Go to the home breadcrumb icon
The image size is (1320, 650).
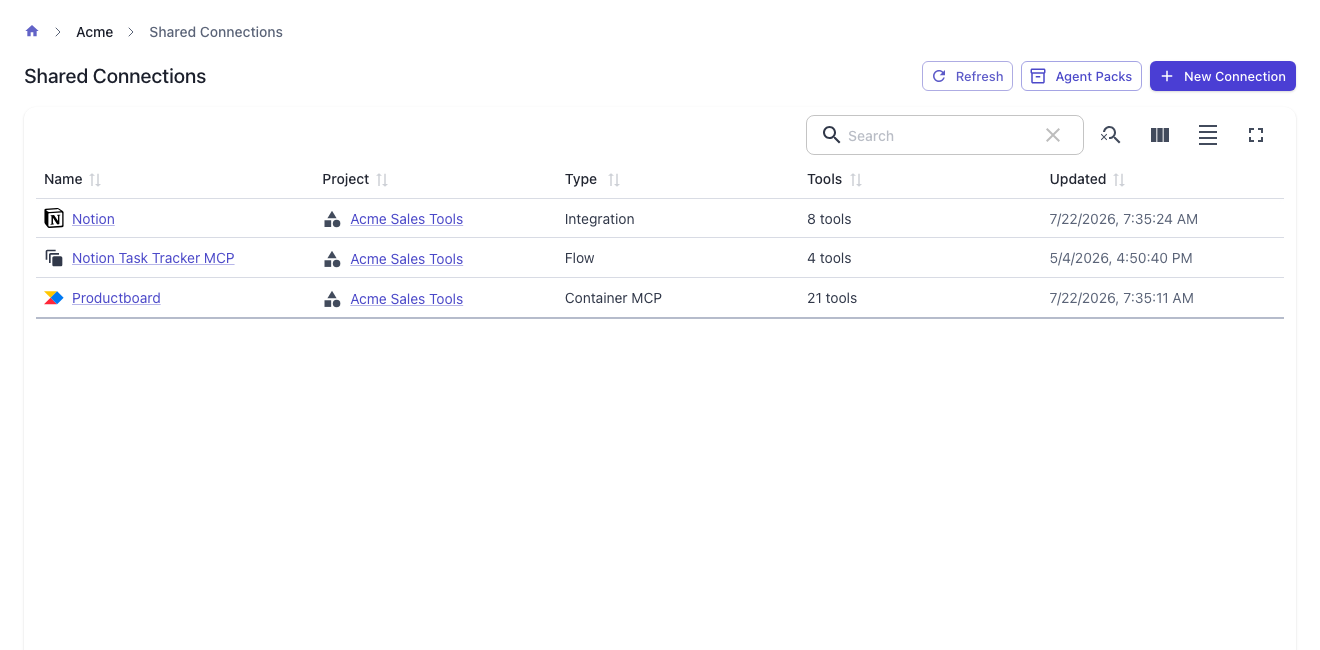point(32,31)
